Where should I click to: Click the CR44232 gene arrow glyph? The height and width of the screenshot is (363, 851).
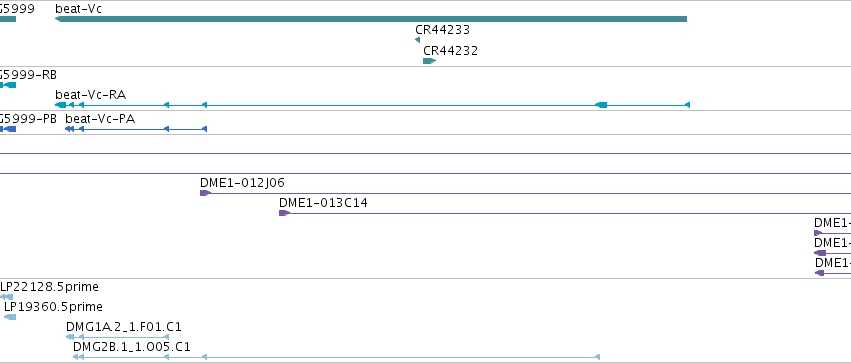(x=429, y=61)
